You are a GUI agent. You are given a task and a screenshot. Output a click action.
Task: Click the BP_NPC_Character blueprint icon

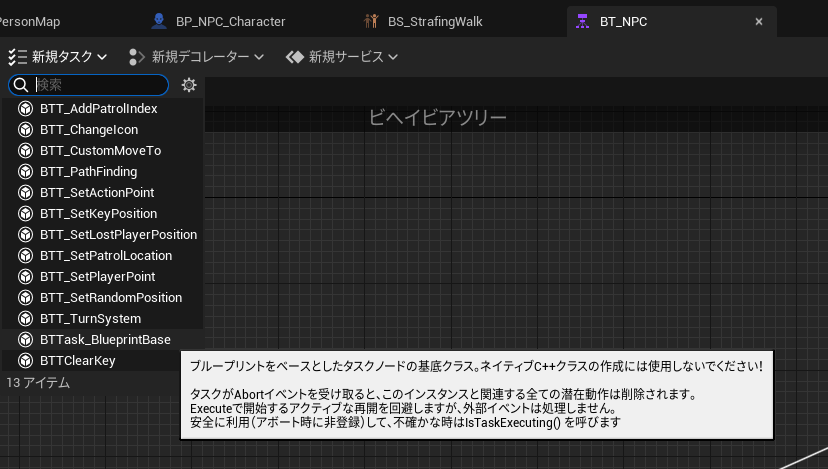coord(158,21)
